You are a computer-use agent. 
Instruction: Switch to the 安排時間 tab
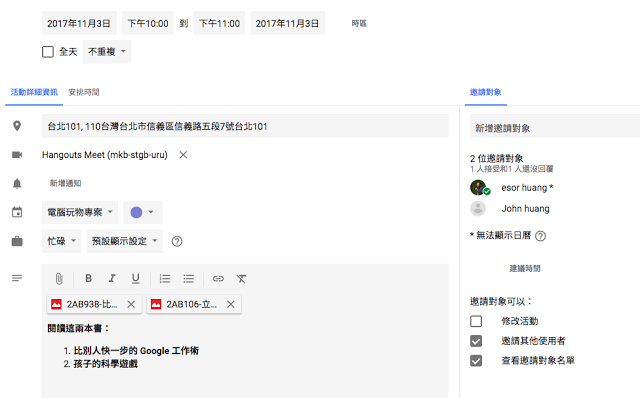point(84,92)
